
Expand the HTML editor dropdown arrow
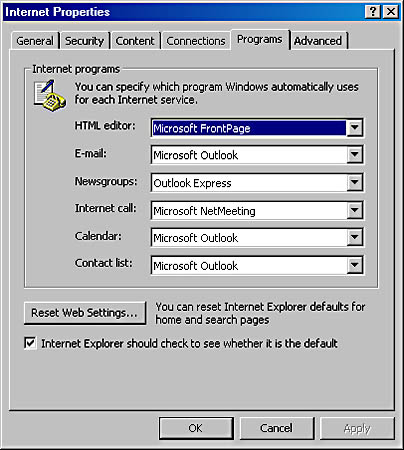tap(354, 127)
